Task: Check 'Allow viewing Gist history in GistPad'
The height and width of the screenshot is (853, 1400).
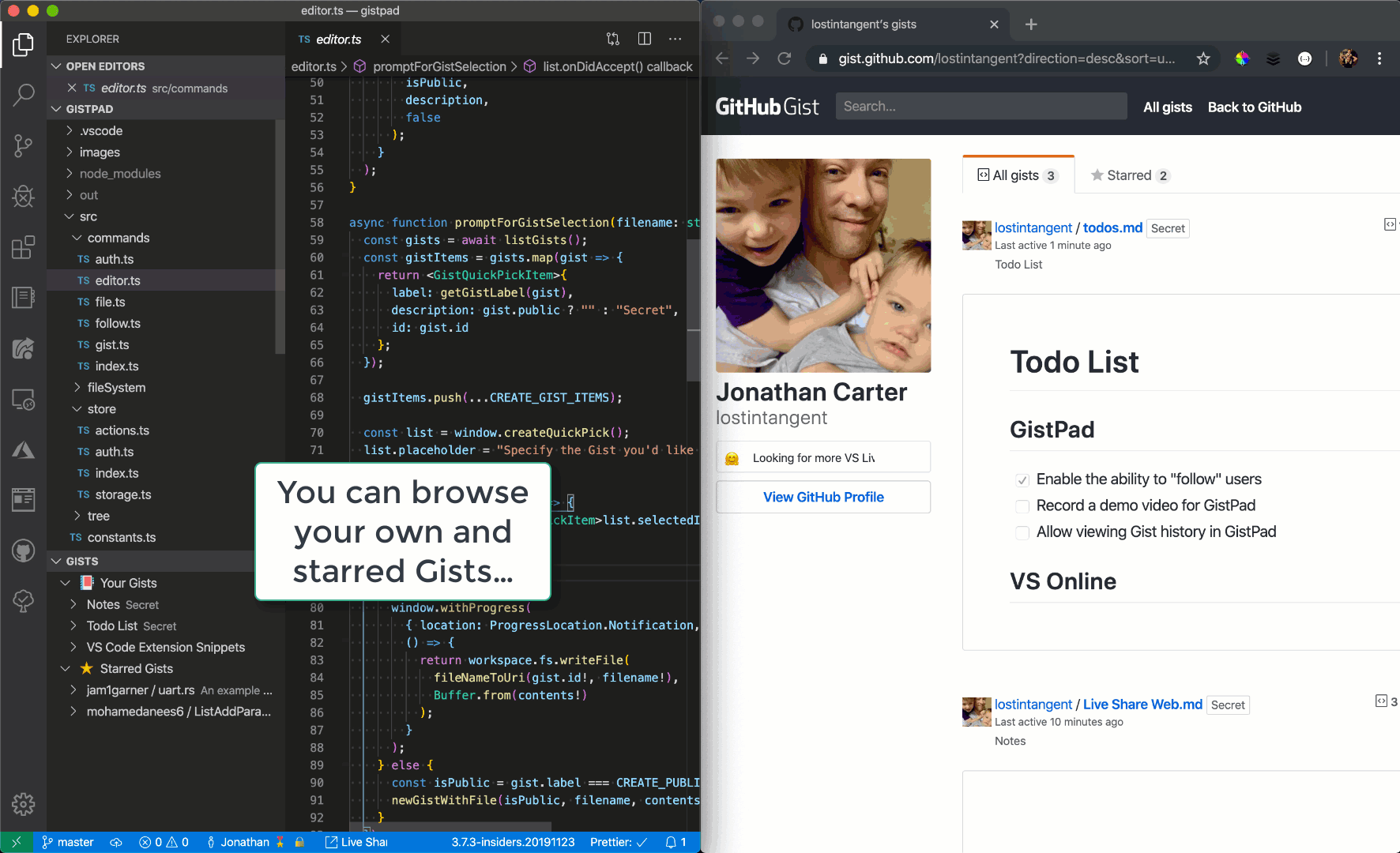Action: point(1022,533)
